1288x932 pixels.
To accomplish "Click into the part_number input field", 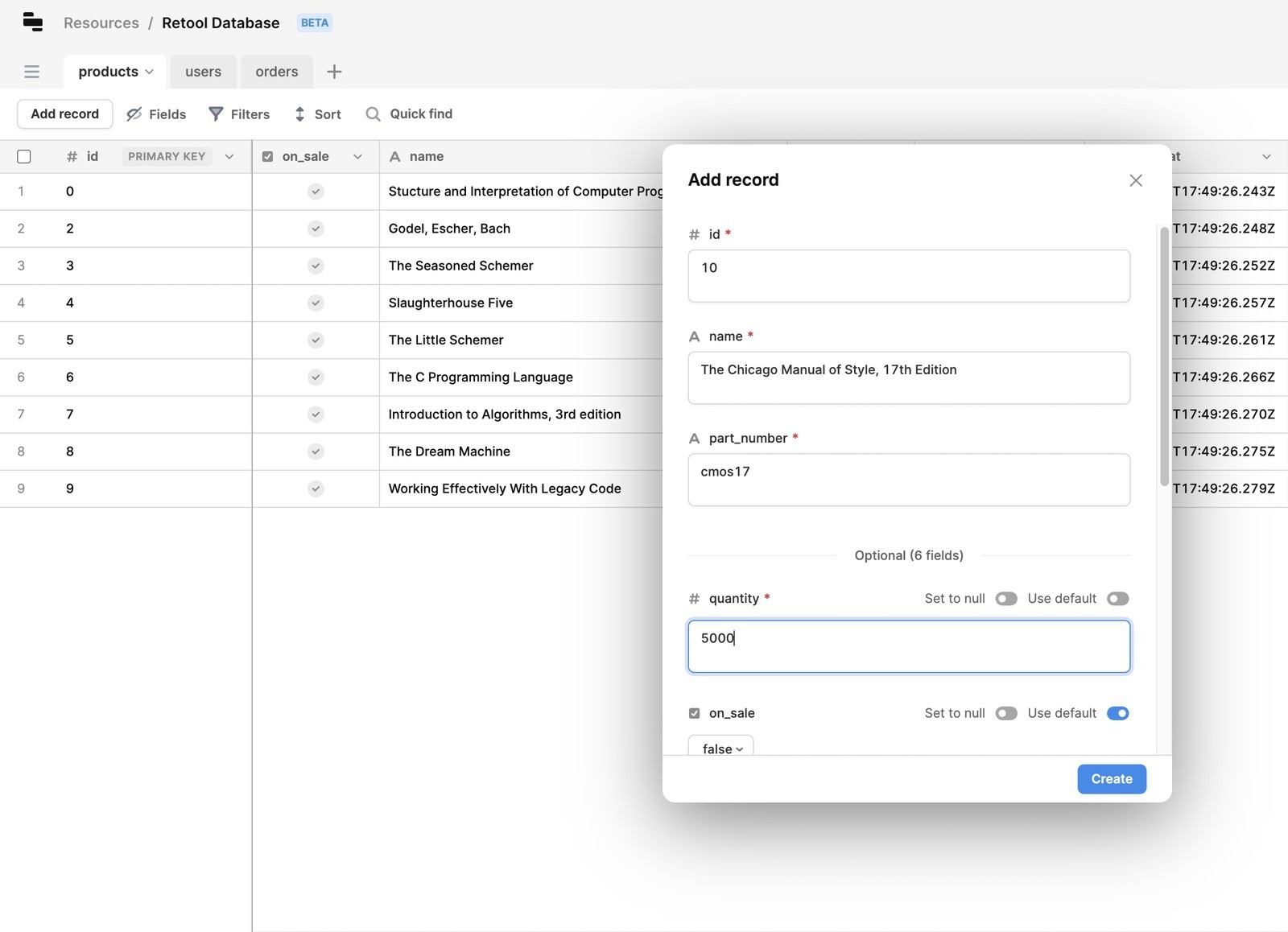I will (x=909, y=480).
